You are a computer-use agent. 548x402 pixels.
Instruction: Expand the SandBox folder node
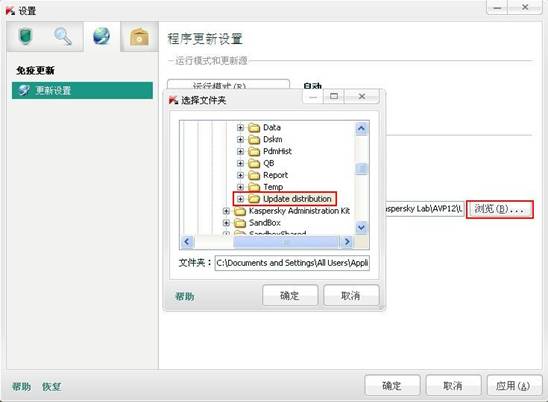point(226,223)
